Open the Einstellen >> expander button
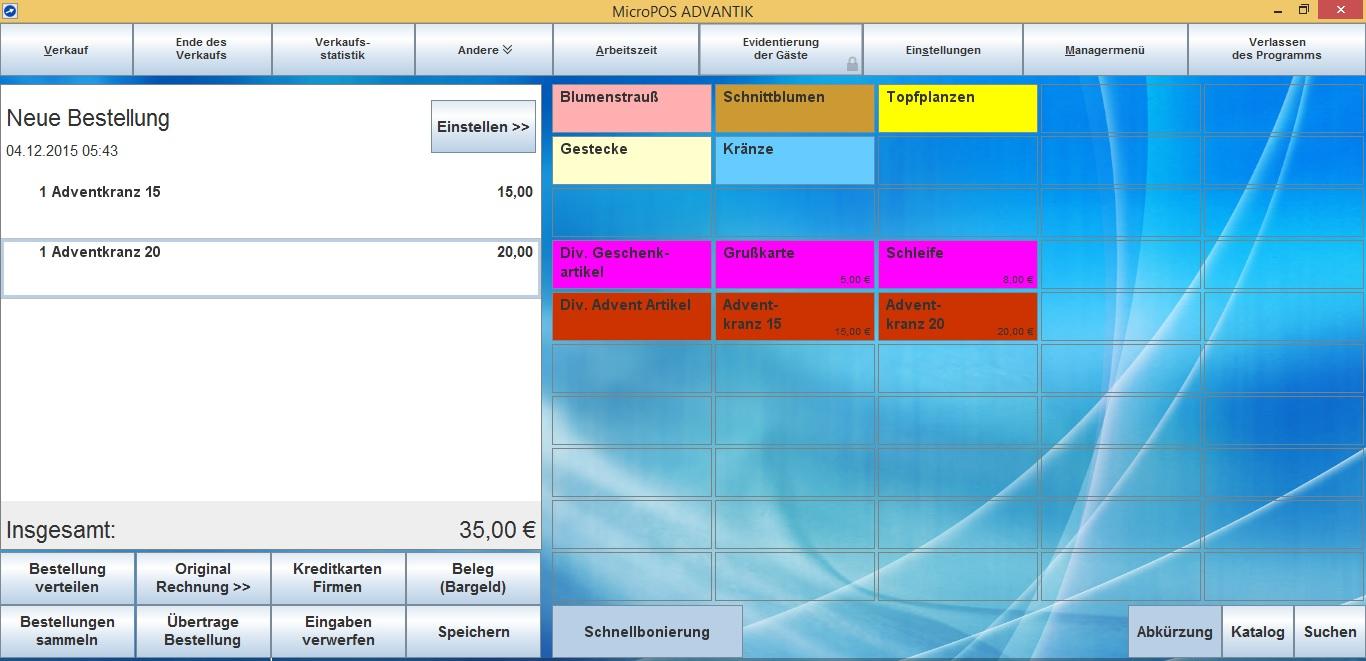The width and height of the screenshot is (1366, 661). (x=483, y=127)
